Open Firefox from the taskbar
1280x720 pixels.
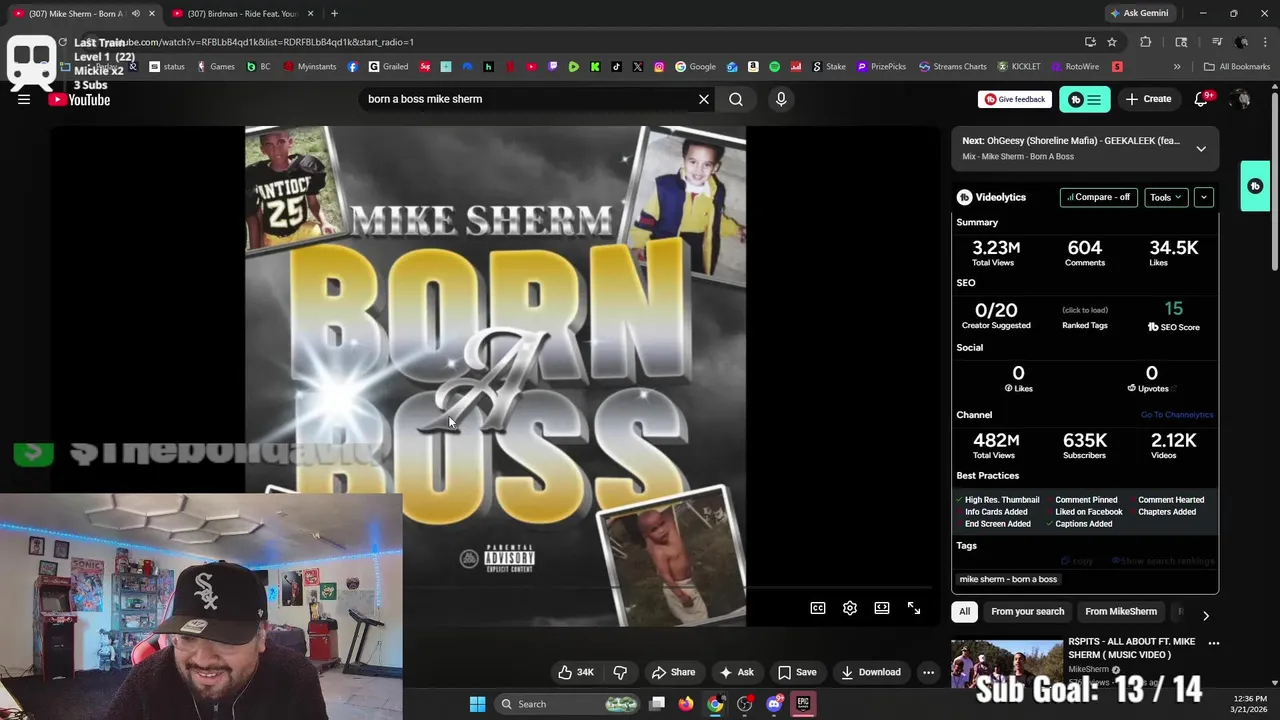coord(686,704)
